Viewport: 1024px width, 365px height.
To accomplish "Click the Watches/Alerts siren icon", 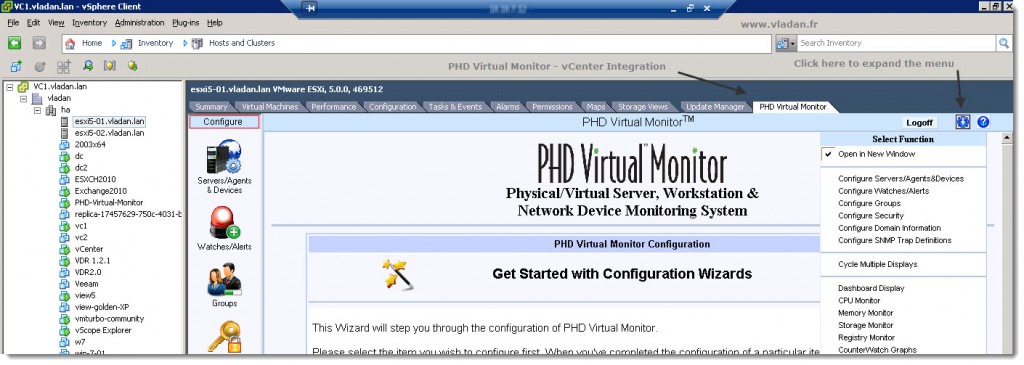I will pos(224,223).
